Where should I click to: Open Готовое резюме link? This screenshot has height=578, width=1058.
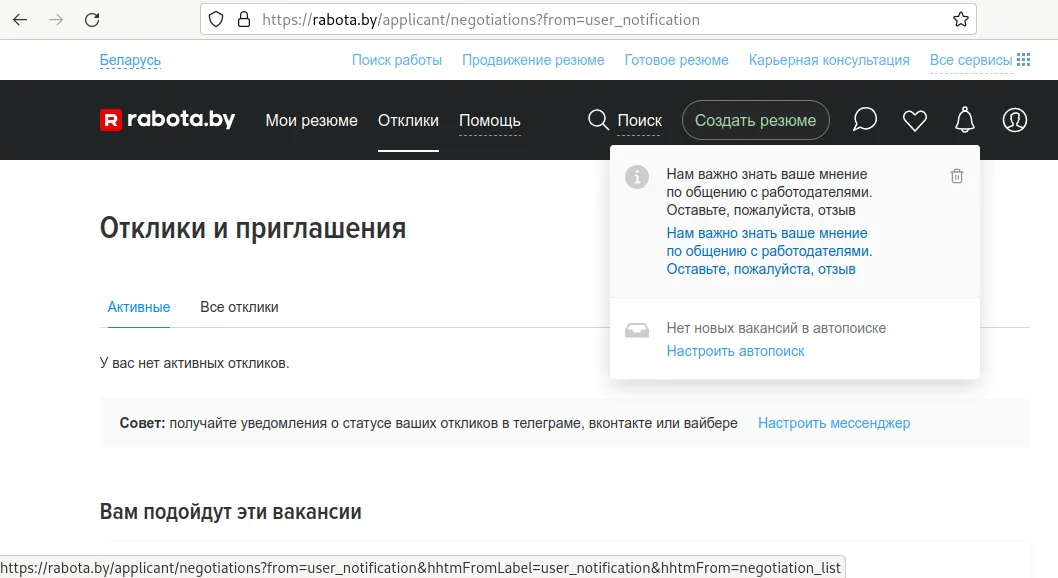[676, 60]
